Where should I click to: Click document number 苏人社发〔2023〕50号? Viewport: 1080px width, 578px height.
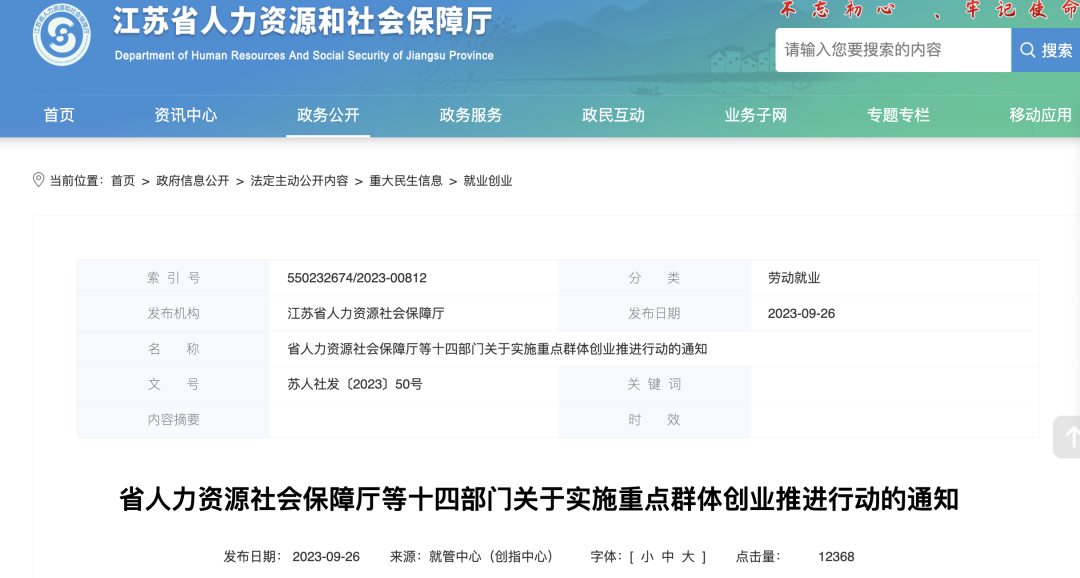pos(355,384)
